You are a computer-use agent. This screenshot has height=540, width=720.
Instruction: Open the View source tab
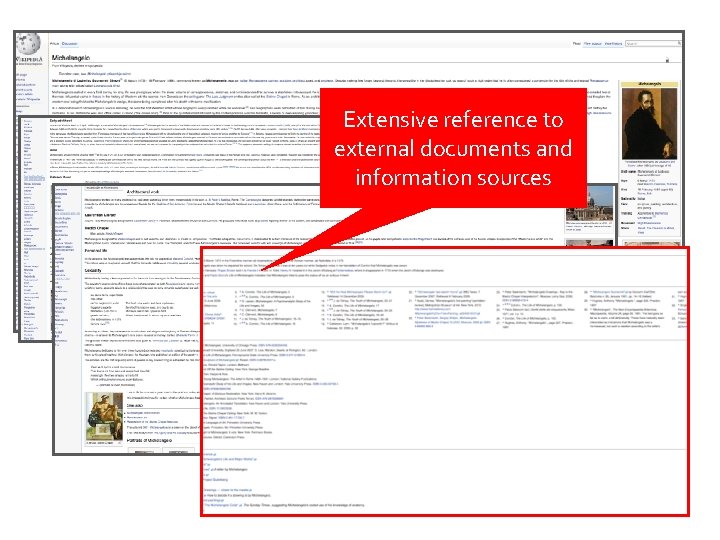[x=593, y=44]
